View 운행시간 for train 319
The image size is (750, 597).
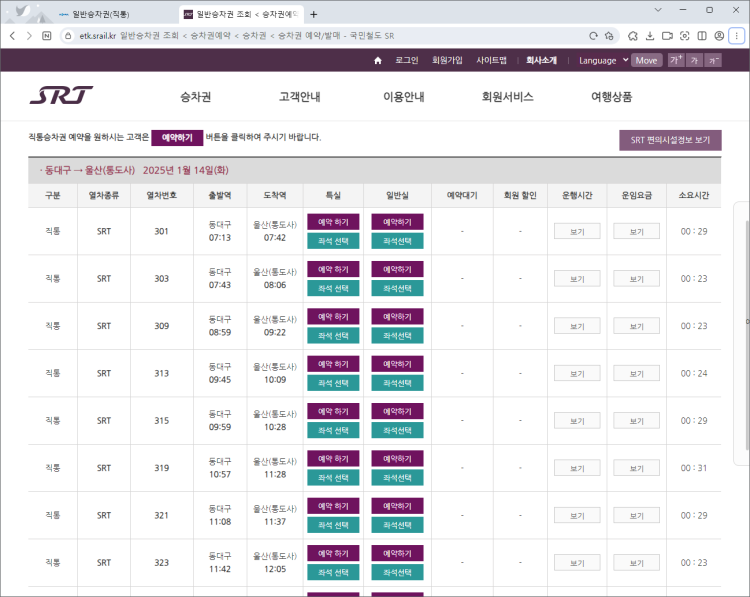coord(577,468)
